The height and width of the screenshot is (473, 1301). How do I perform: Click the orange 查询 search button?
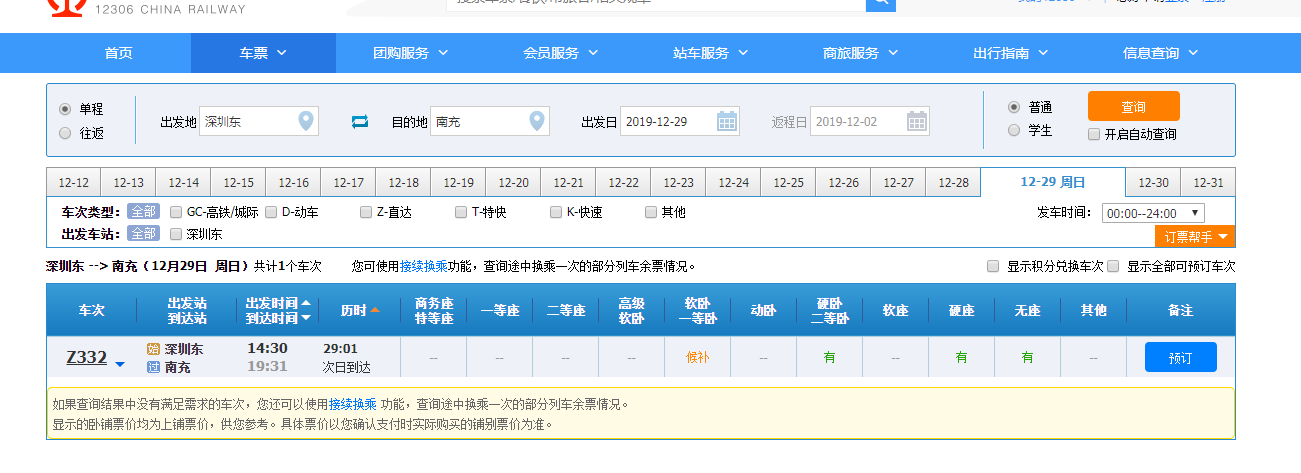click(1133, 107)
